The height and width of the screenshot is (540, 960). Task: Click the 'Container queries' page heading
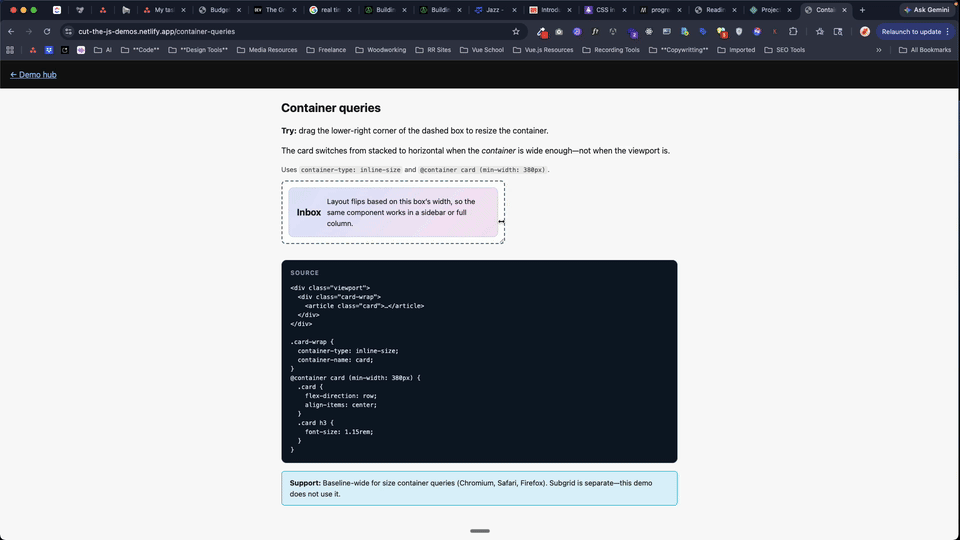[331, 108]
